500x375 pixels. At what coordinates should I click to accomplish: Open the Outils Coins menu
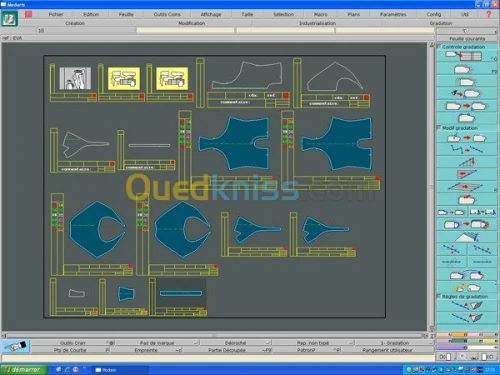[167, 14]
